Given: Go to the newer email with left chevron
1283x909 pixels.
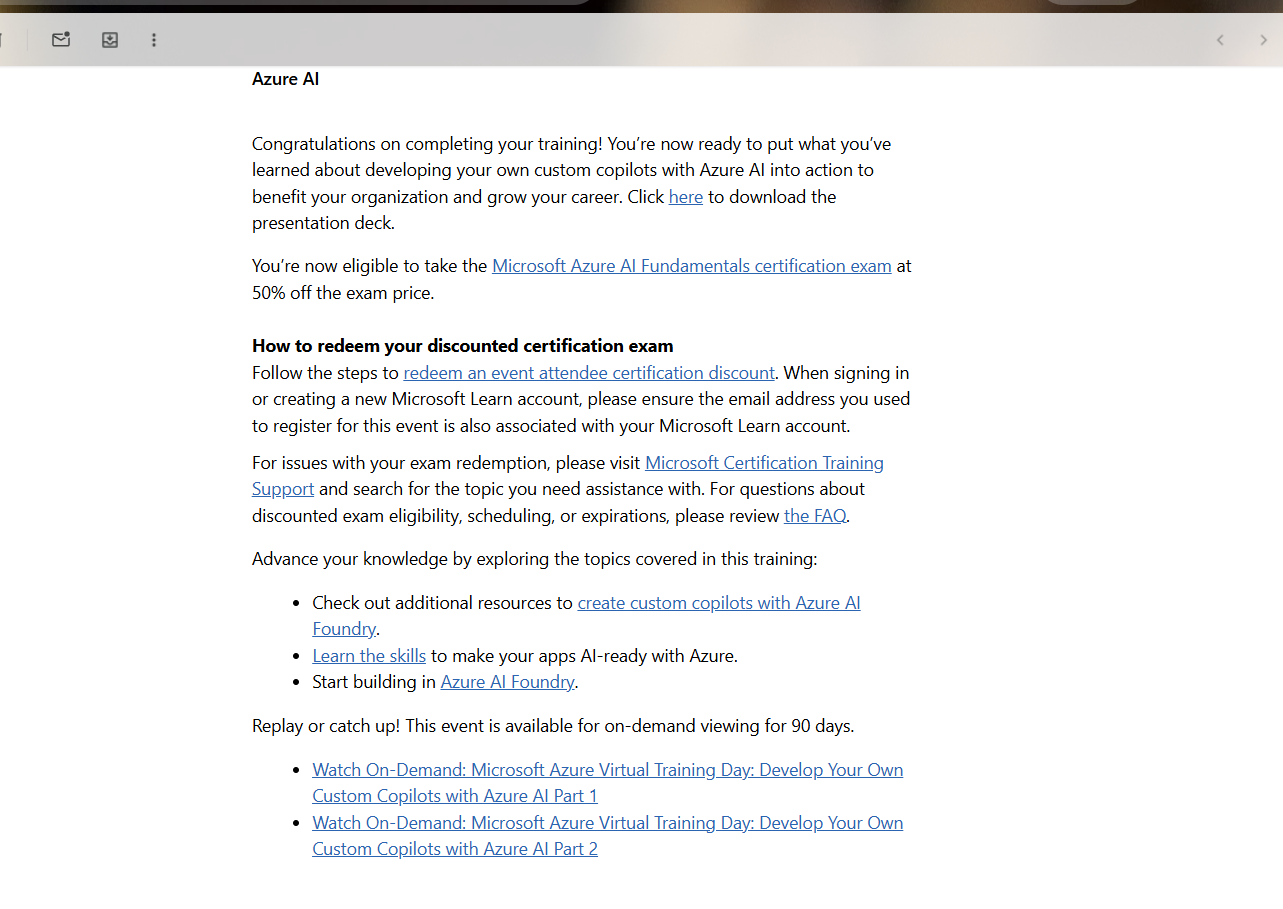Looking at the screenshot, I should pyautogui.click(x=1220, y=40).
